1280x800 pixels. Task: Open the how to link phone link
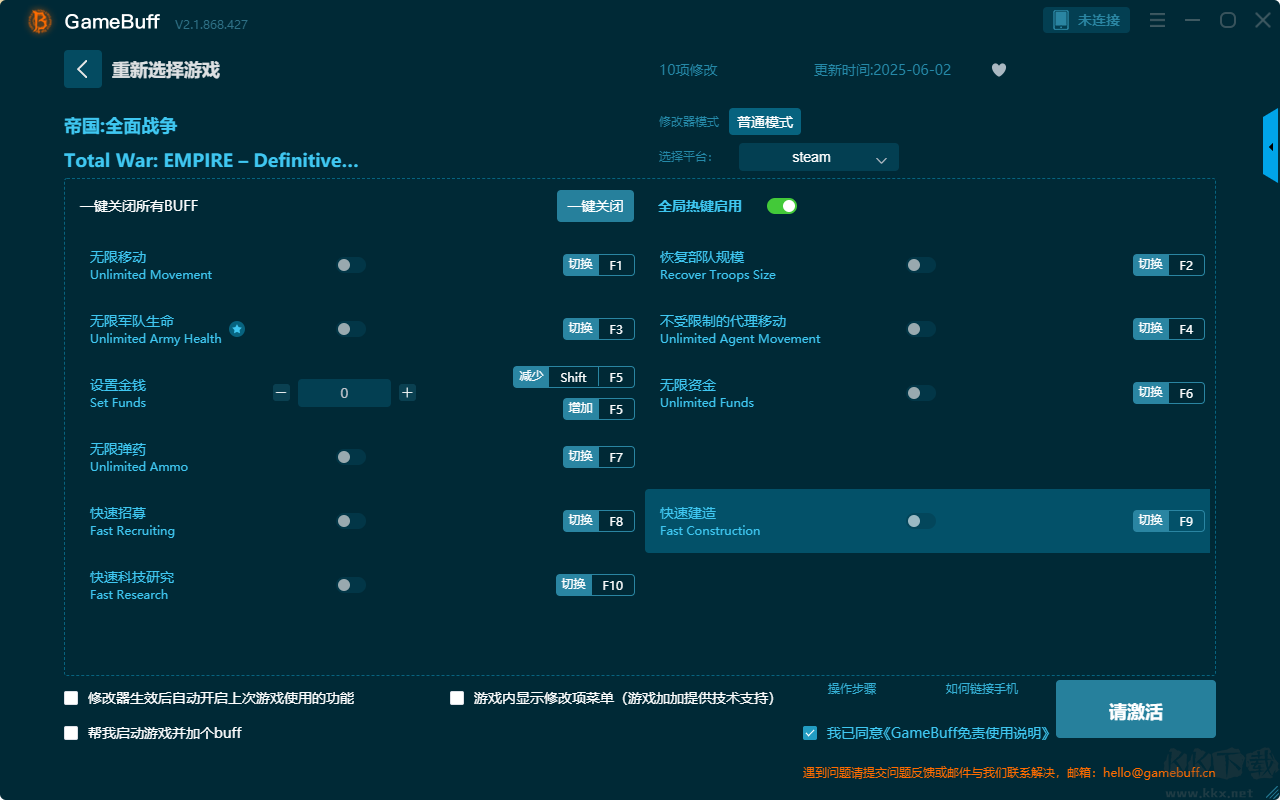click(x=981, y=689)
